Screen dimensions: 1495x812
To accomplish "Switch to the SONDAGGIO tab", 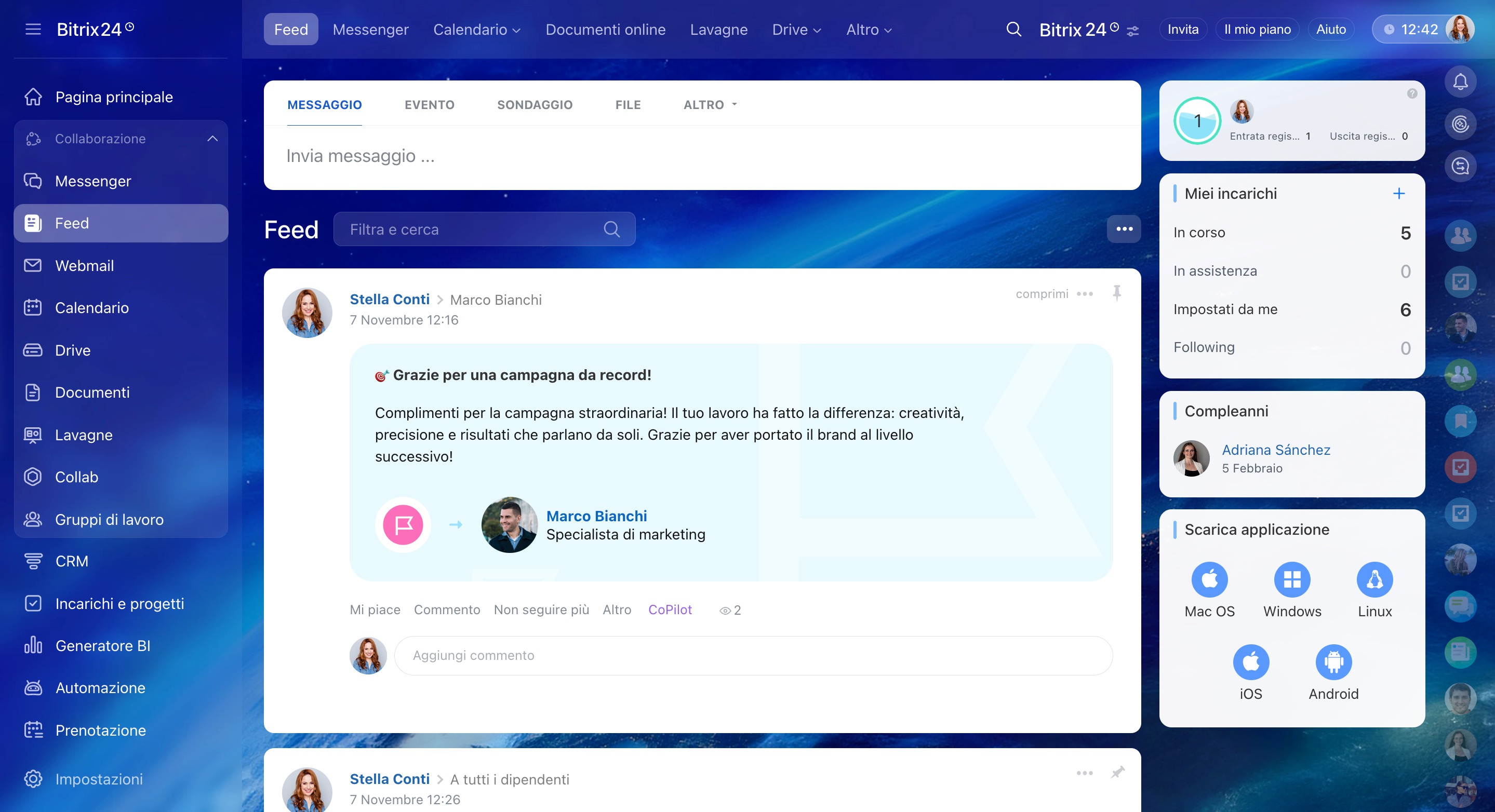I will point(535,105).
